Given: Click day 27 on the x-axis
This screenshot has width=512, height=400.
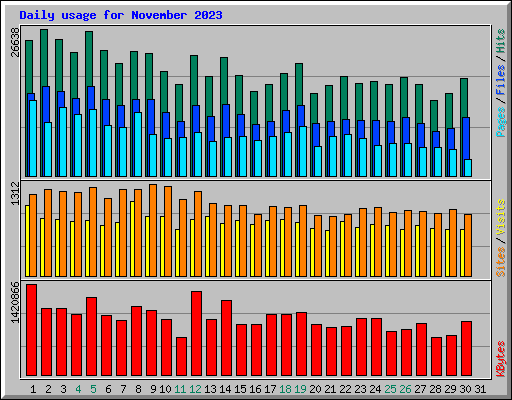Looking at the screenshot, I should (420, 389).
